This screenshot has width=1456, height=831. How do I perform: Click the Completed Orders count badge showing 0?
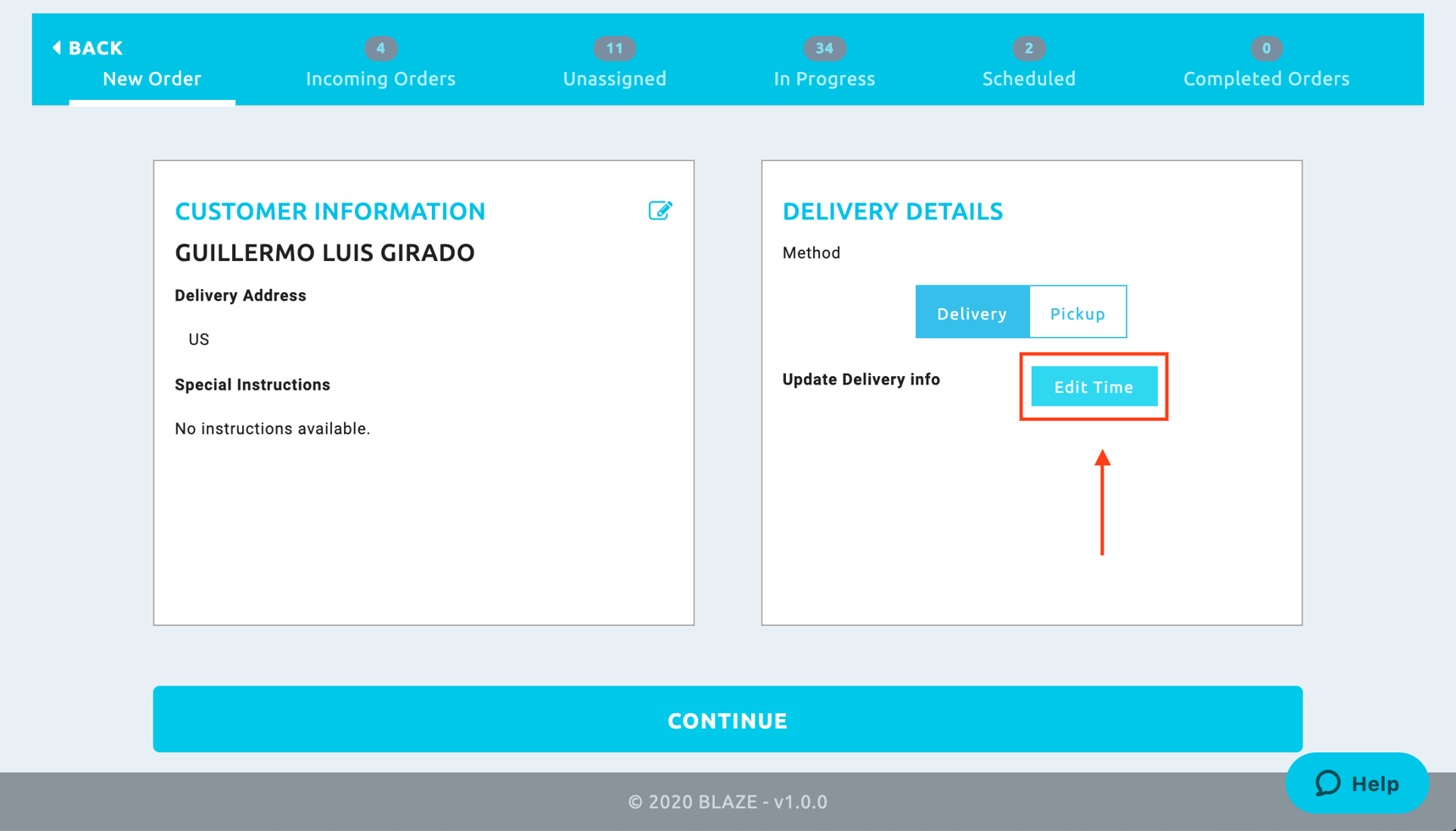tap(1265, 48)
